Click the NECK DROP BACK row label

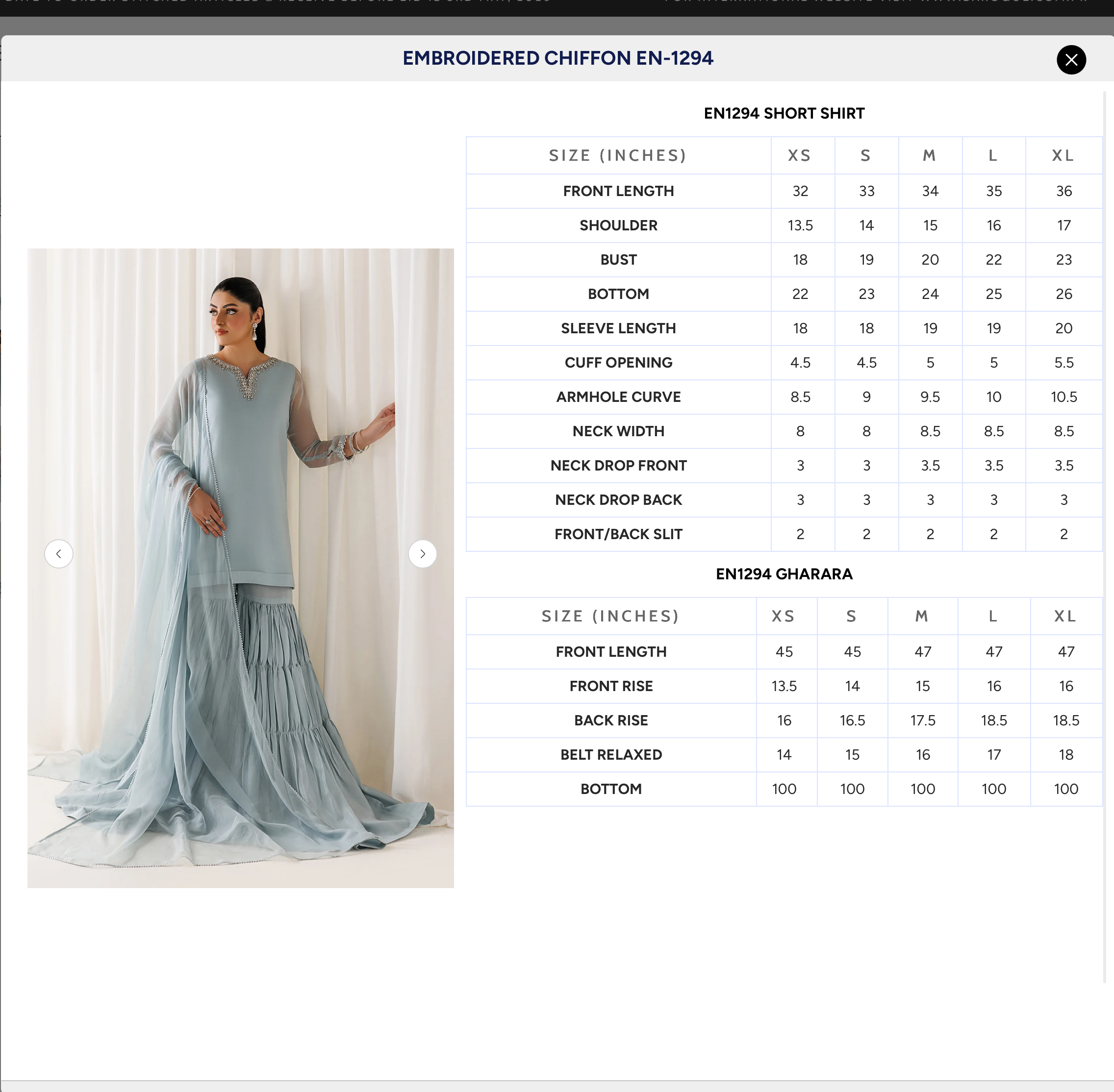[618, 499]
